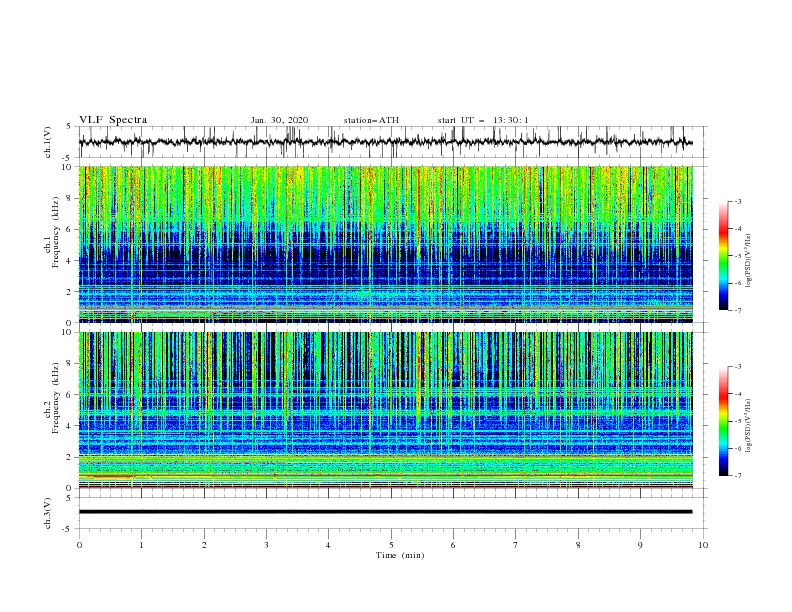Click the ch.1 voltage waveform trace

tap(385, 142)
